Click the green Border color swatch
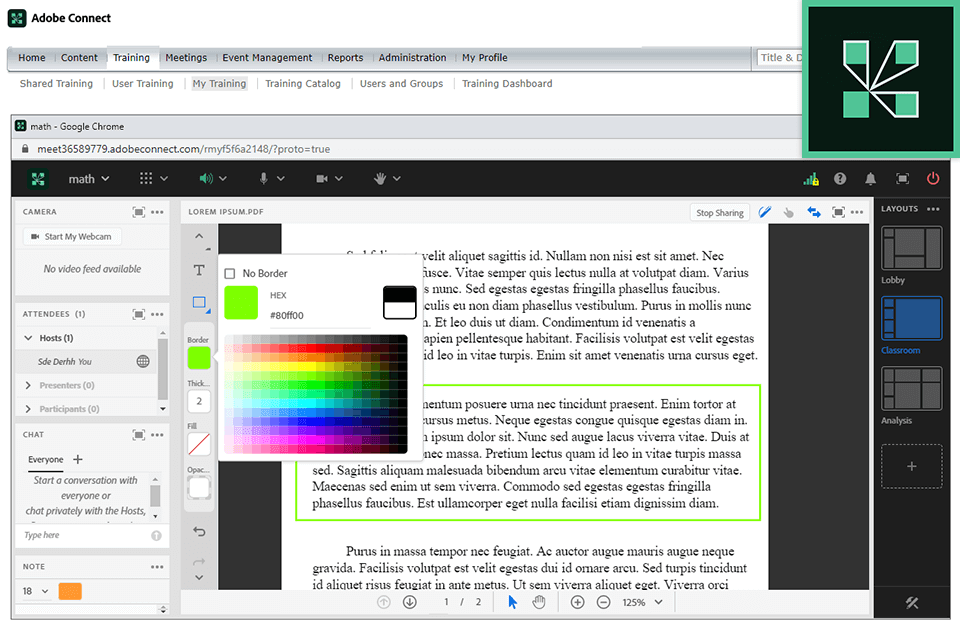 tap(199, 358)
